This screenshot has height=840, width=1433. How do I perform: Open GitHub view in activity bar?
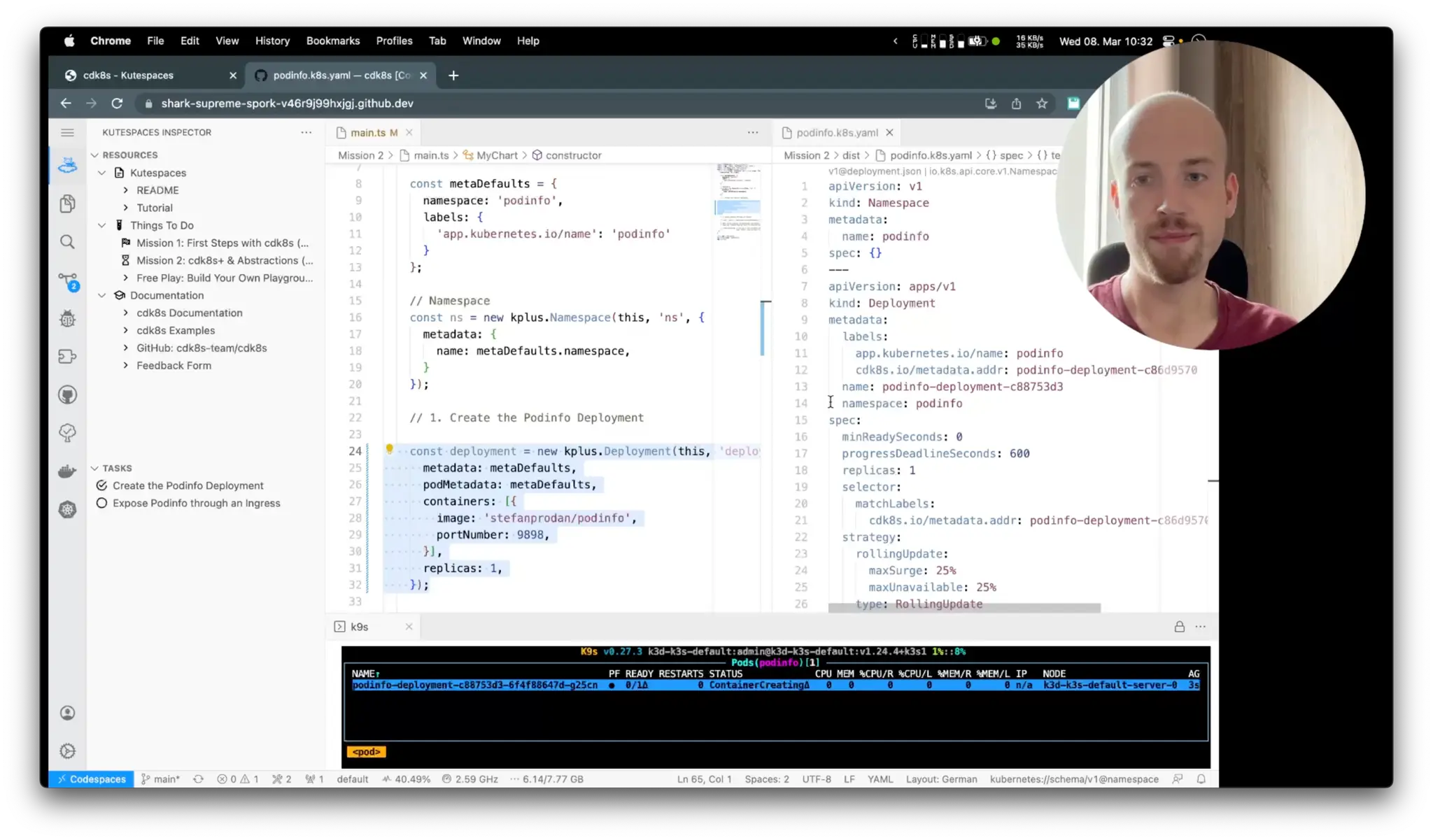tap(67, 395)
